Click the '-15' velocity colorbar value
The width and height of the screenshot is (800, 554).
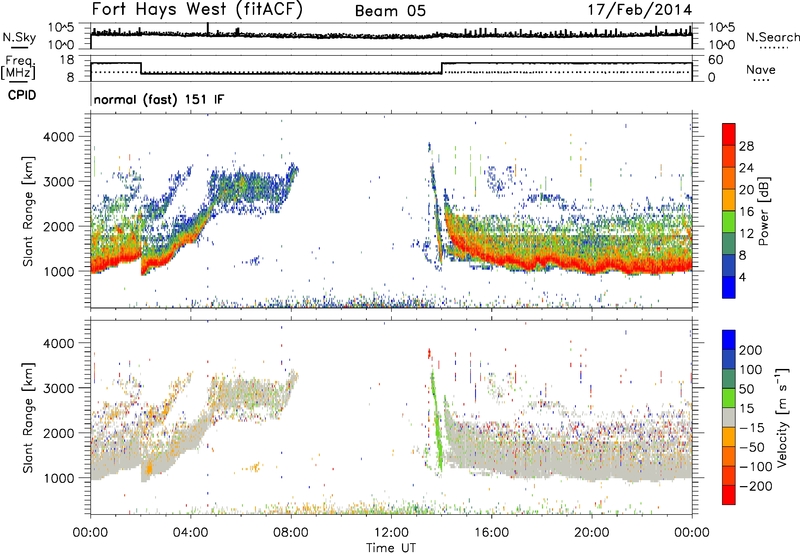click(752, 428)
